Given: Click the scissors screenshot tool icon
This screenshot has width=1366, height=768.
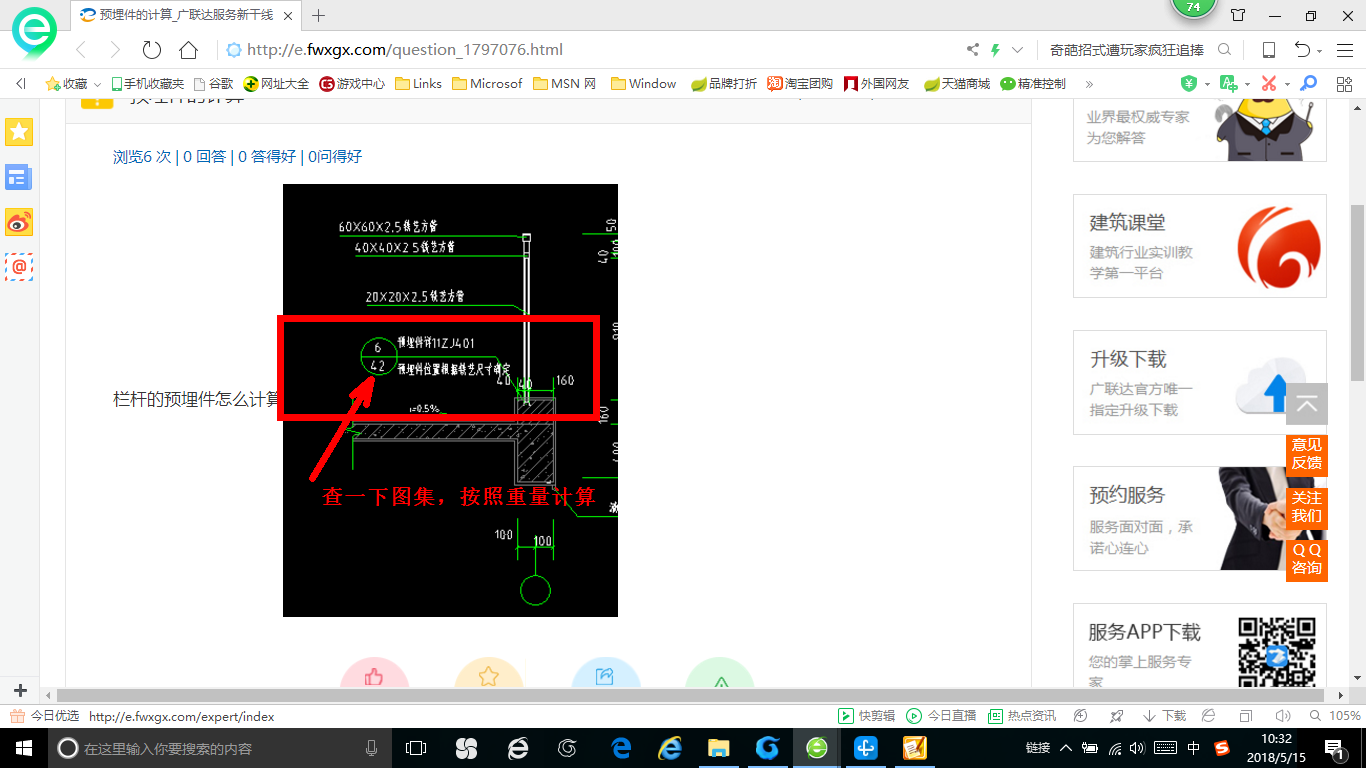Looking at the screenshot, I should (1269, 84).
